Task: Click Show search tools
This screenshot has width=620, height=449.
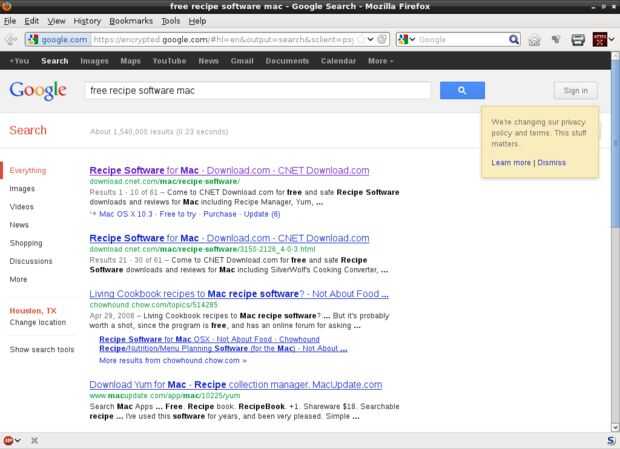Action: coord(42,349)
